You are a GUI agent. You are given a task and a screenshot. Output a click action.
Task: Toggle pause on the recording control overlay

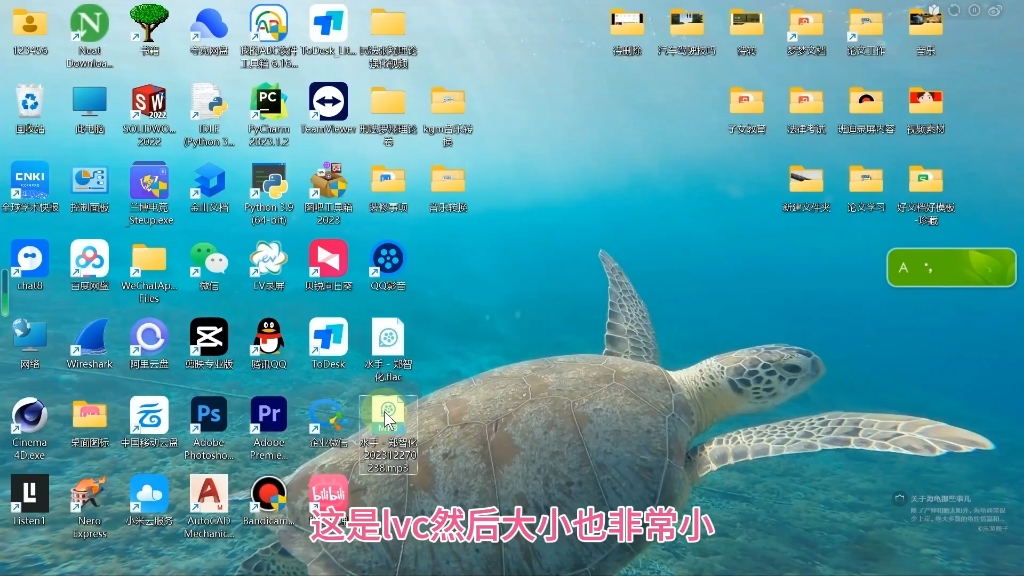[x=973, y=9]
